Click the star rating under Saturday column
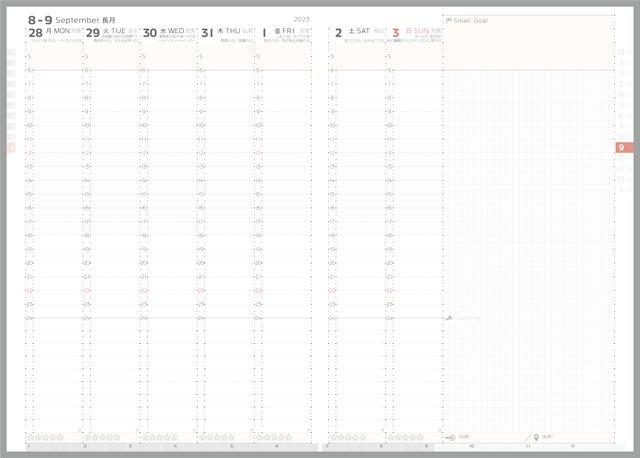Screen dimensions: 640x458 tap(350, 437)
